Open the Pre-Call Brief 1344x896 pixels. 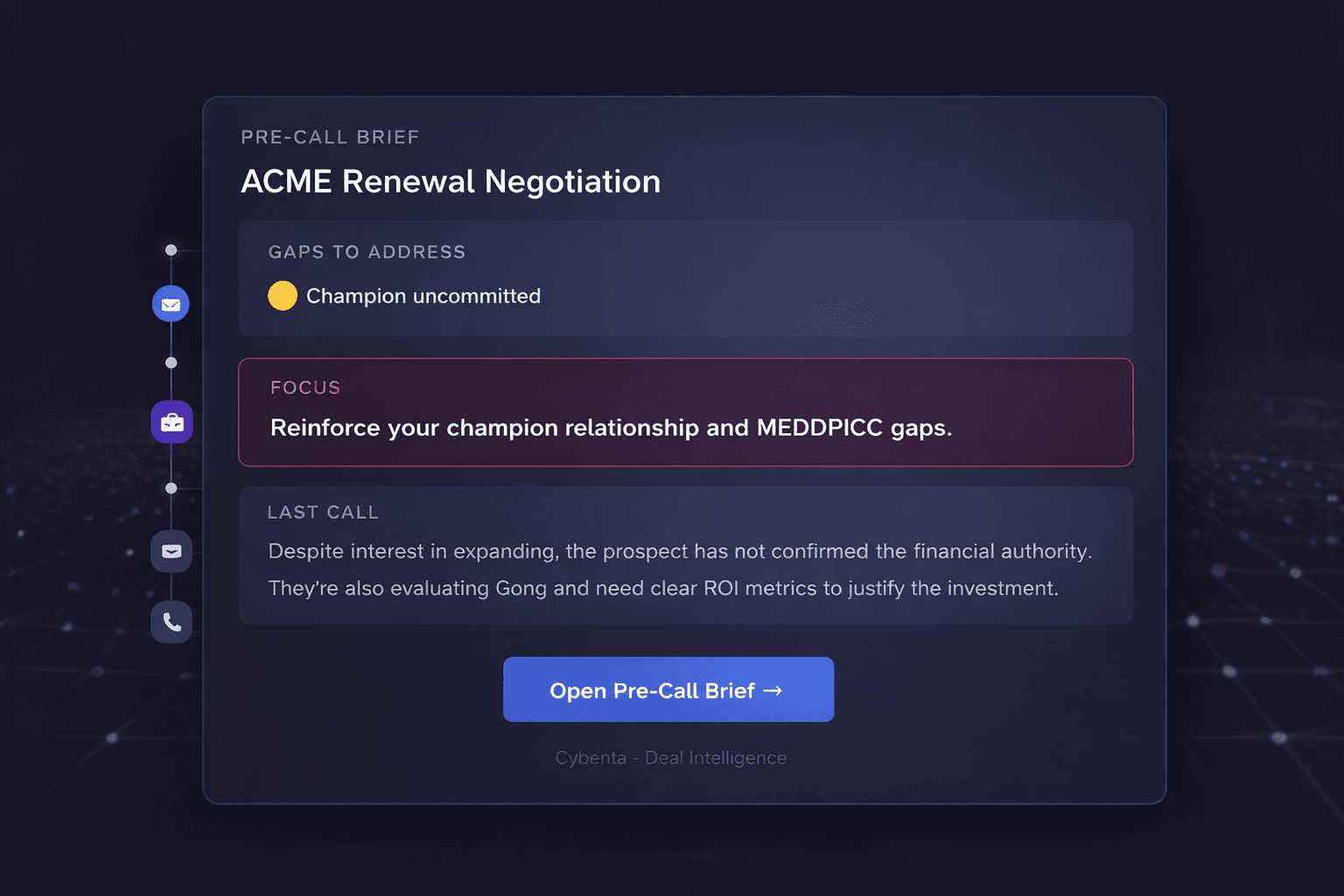(668, 690)
